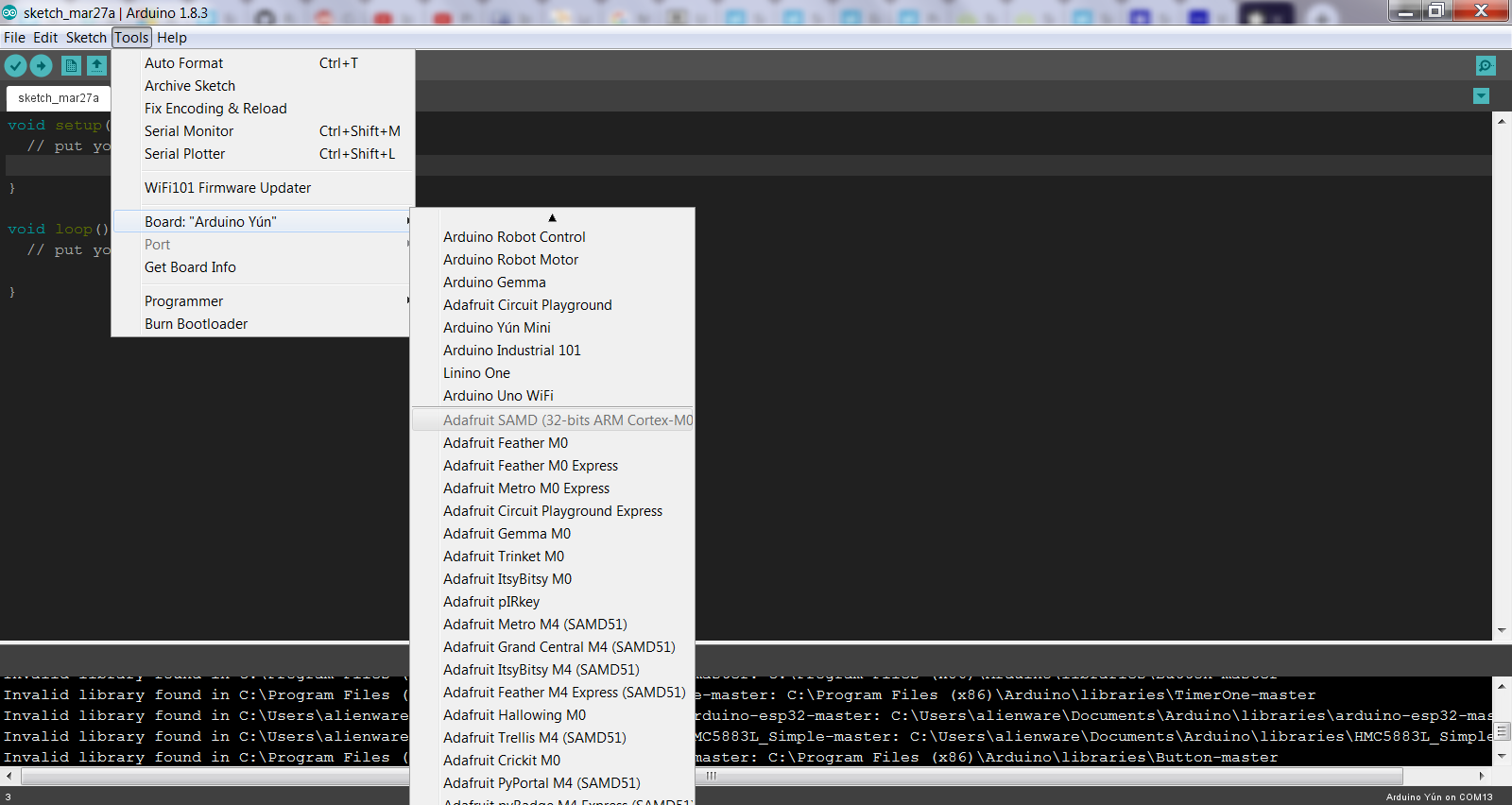The image size is (1512, 805).
Task: Open Serial Monitor from the Tools menu
Action: pyautogui.click(x=263, y=131)
